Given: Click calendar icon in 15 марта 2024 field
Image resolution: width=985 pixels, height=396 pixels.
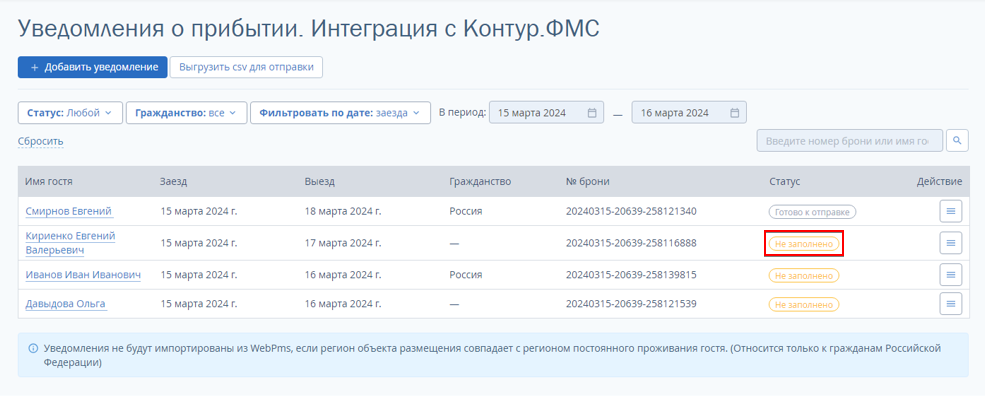Looking at the screenshot, I should pyautogui.click(x=592, y=113).
